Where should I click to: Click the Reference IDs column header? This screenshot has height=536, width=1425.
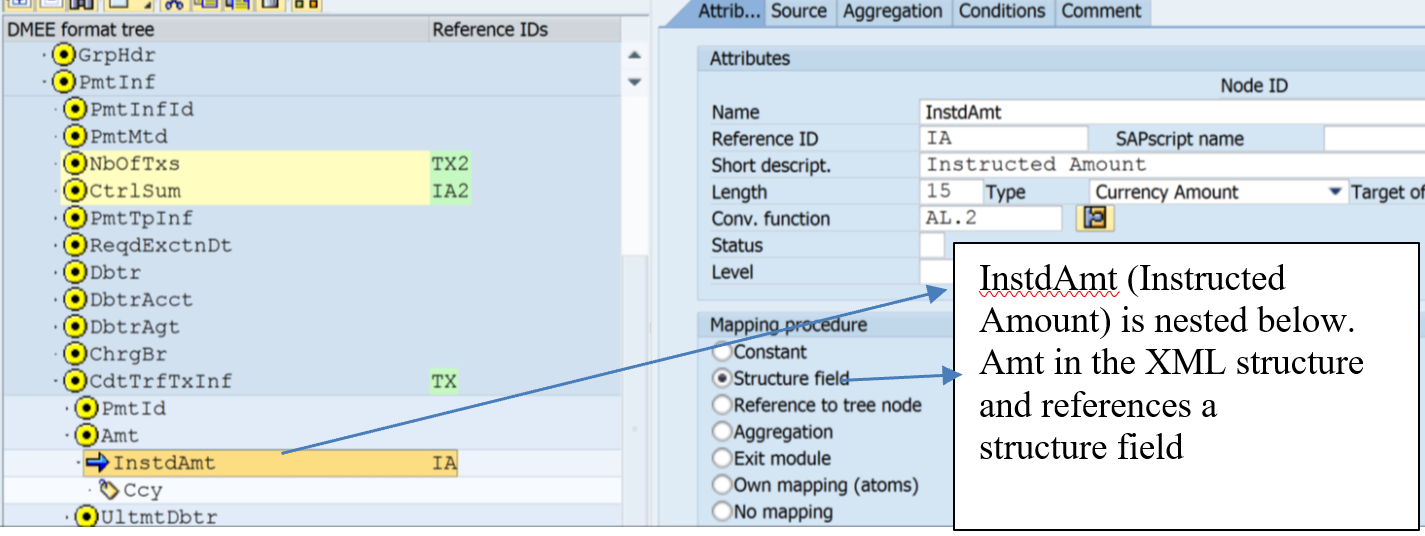pyautogui.click(x=525, y=30)
